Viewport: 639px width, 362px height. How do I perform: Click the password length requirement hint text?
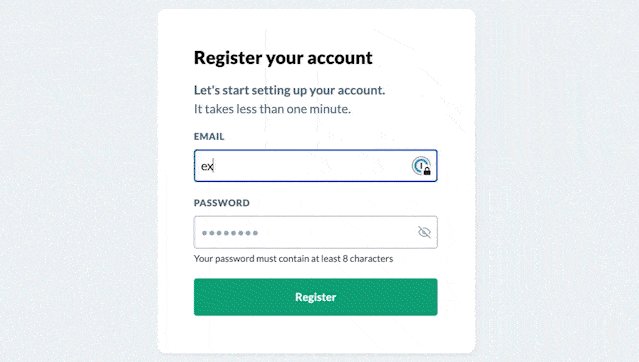pos(293,259)
